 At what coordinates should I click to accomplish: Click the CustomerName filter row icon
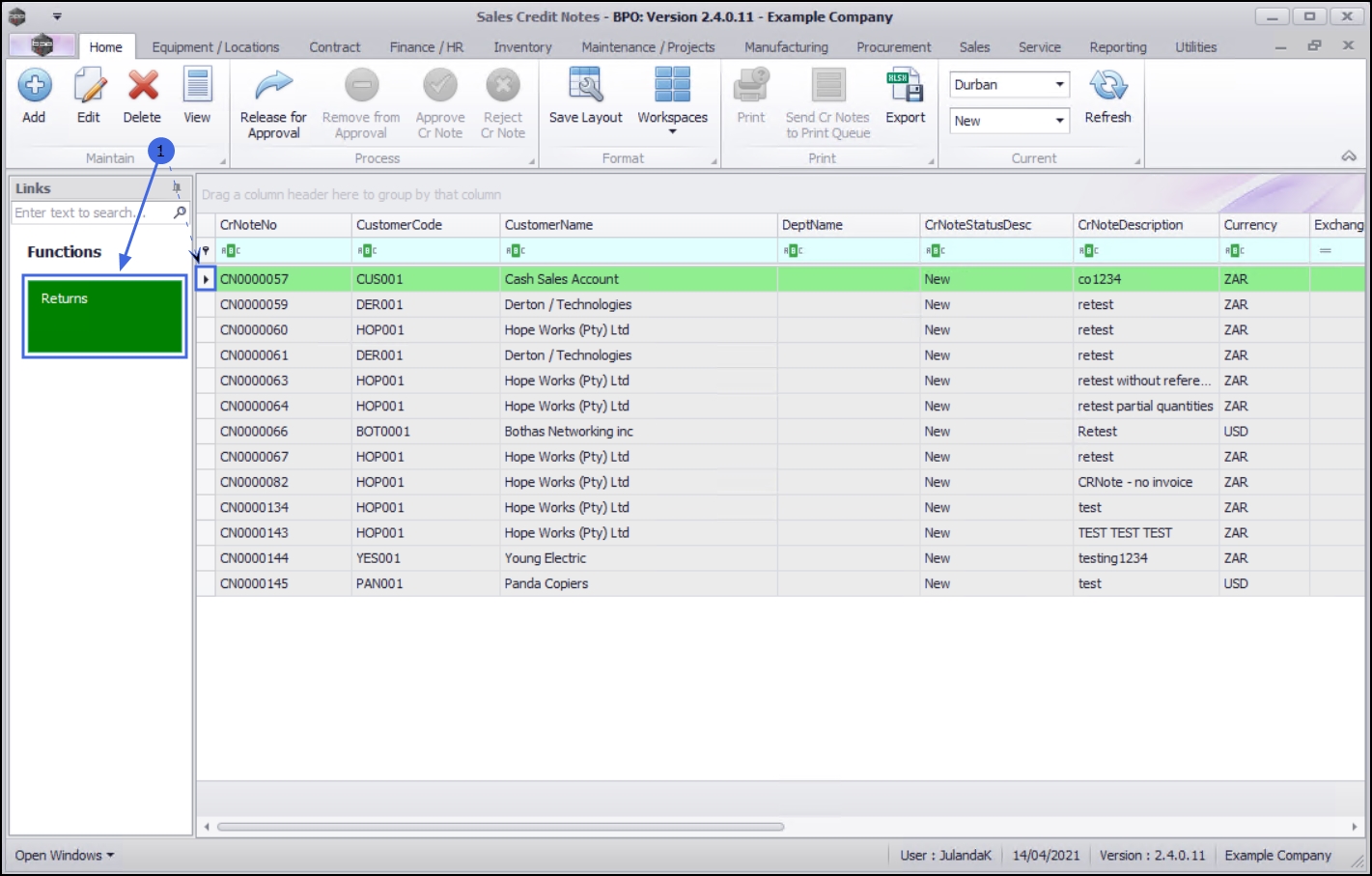[x=515, y=251]
